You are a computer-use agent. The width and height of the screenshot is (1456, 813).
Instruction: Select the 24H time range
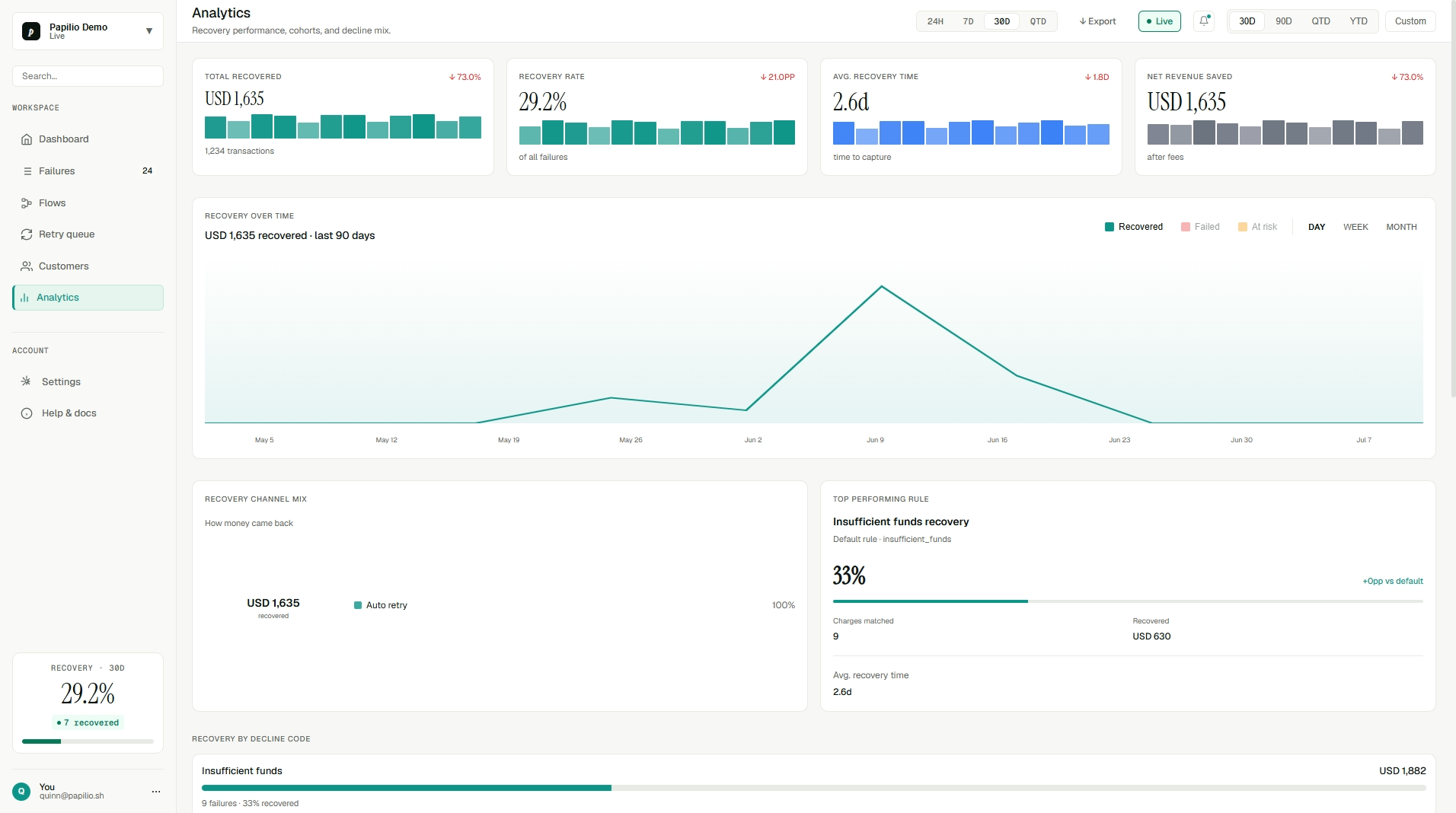[935, 21]
